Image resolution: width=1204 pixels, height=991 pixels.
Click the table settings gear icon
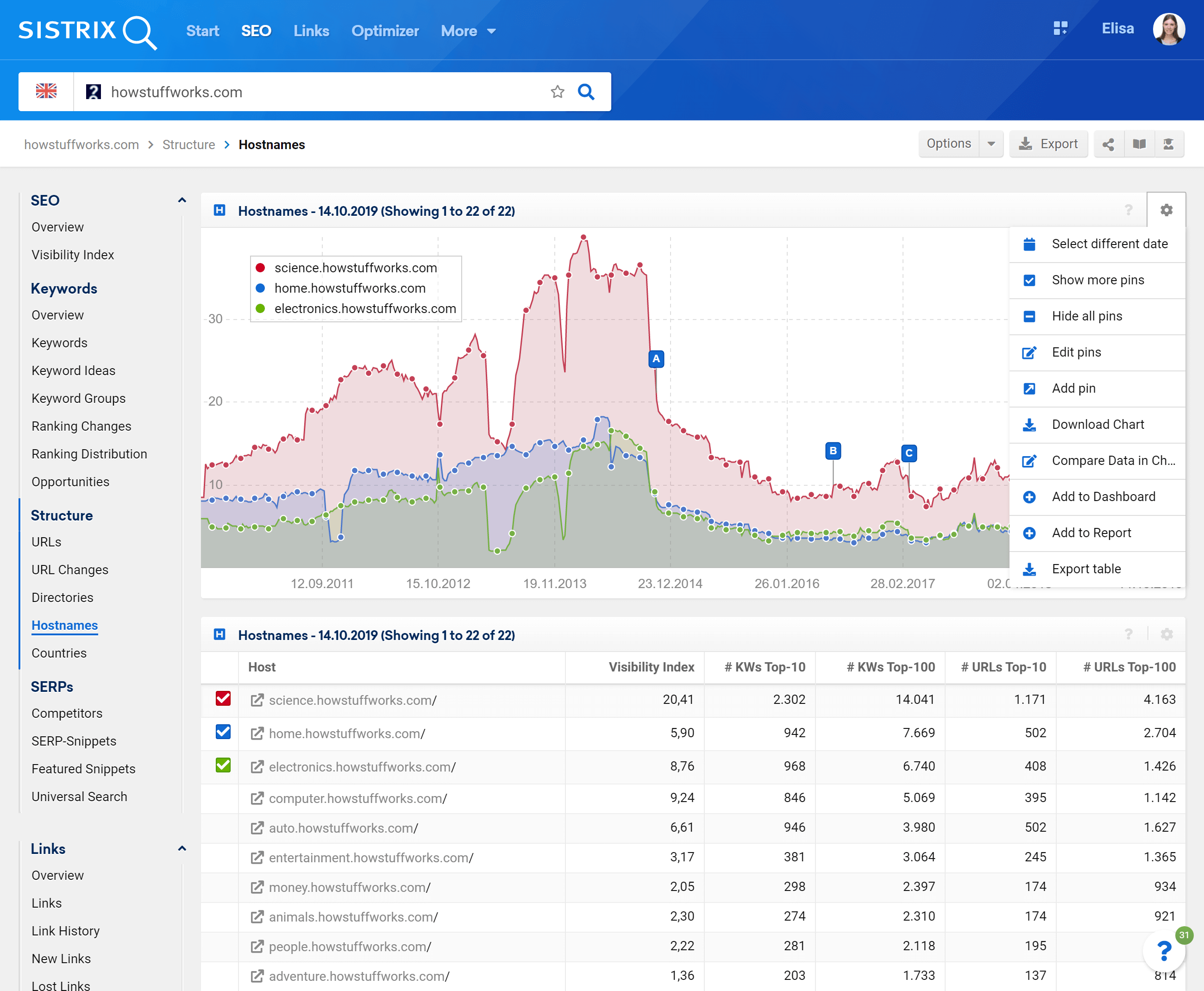(x=1166, y=634)
